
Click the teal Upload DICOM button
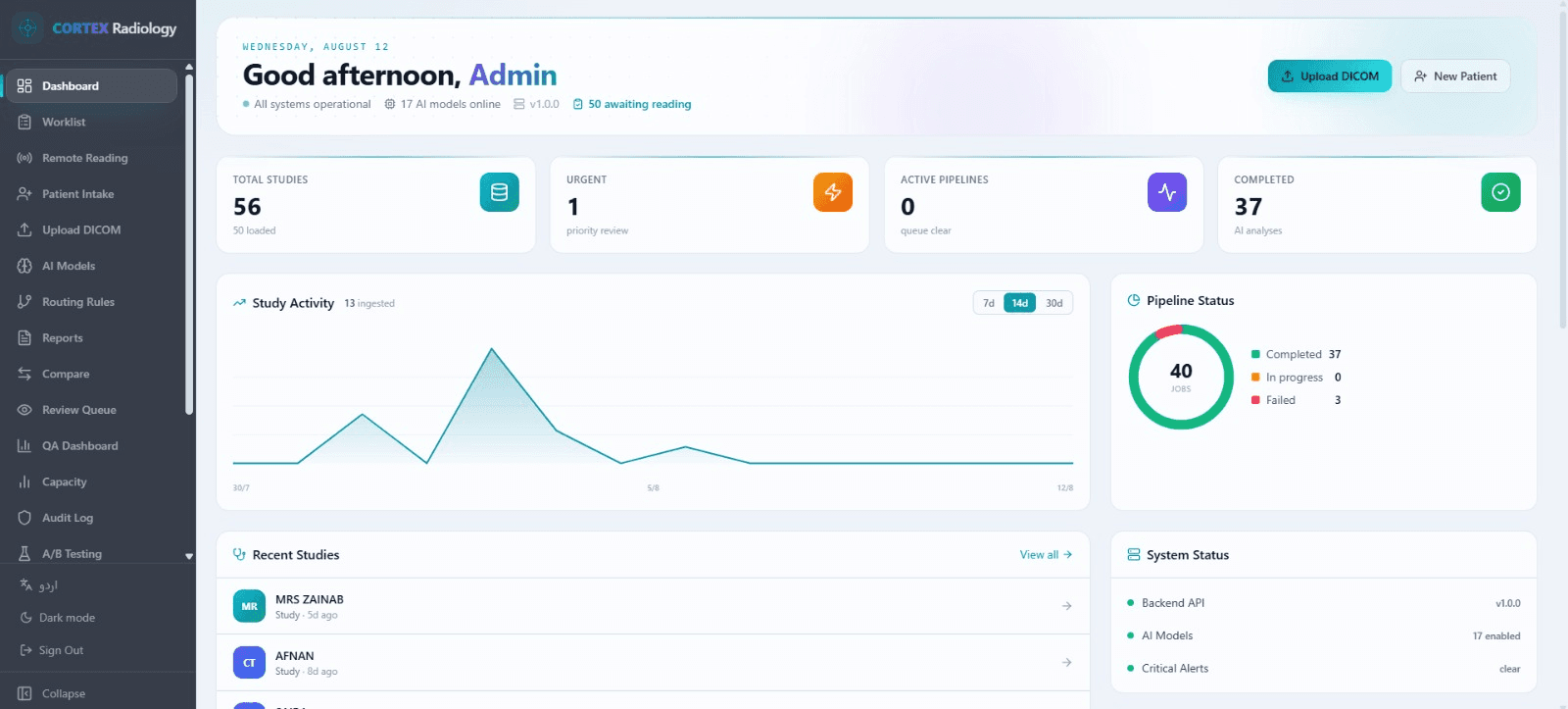1330,76
